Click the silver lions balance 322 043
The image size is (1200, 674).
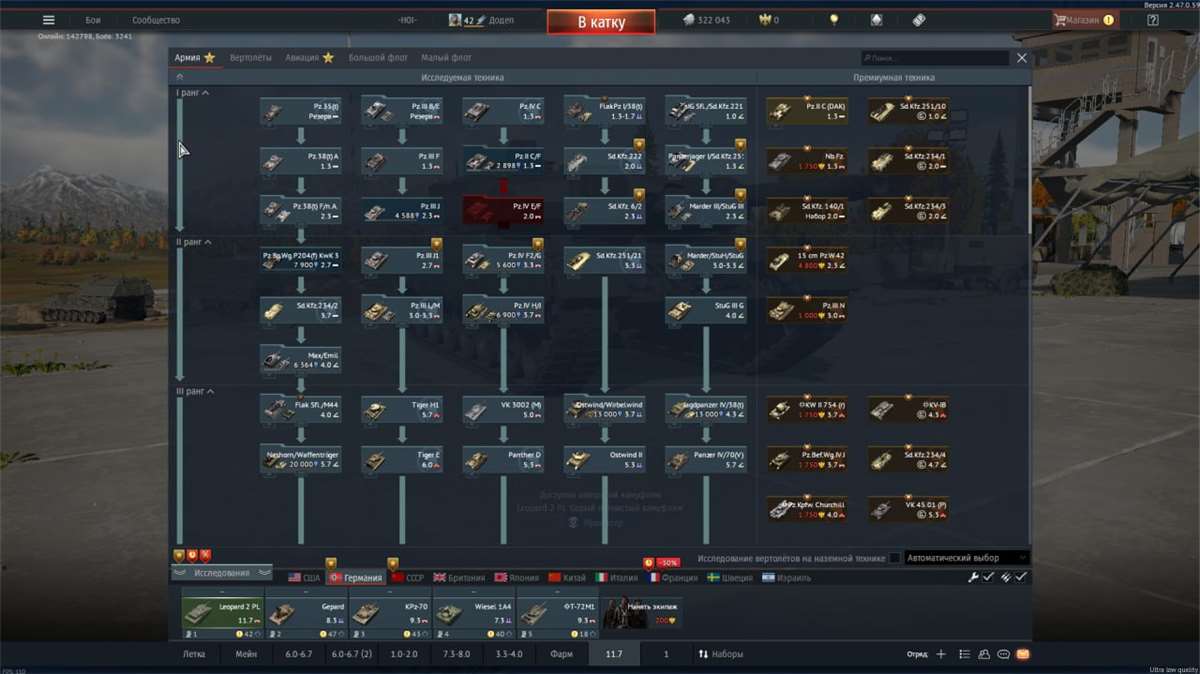coord(706,20)
